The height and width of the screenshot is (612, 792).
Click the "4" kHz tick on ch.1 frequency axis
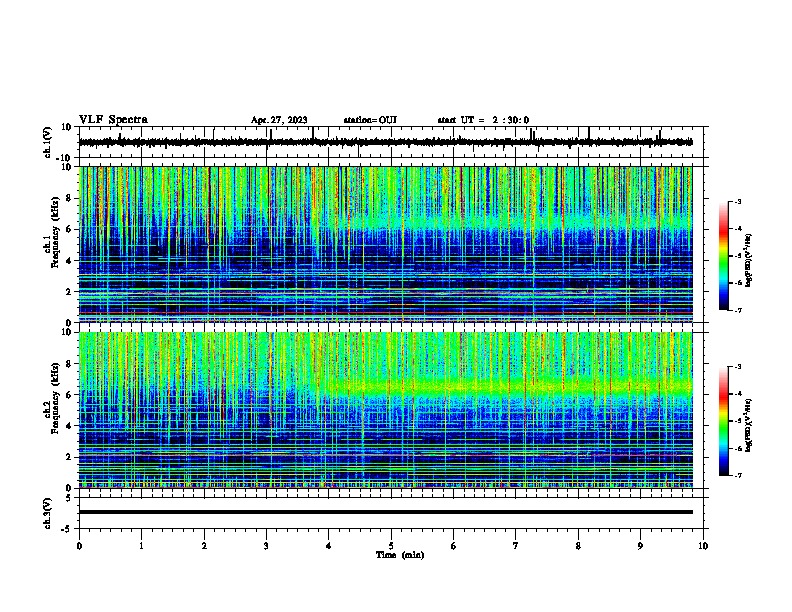pyautogui.click(x=70, y=261)
